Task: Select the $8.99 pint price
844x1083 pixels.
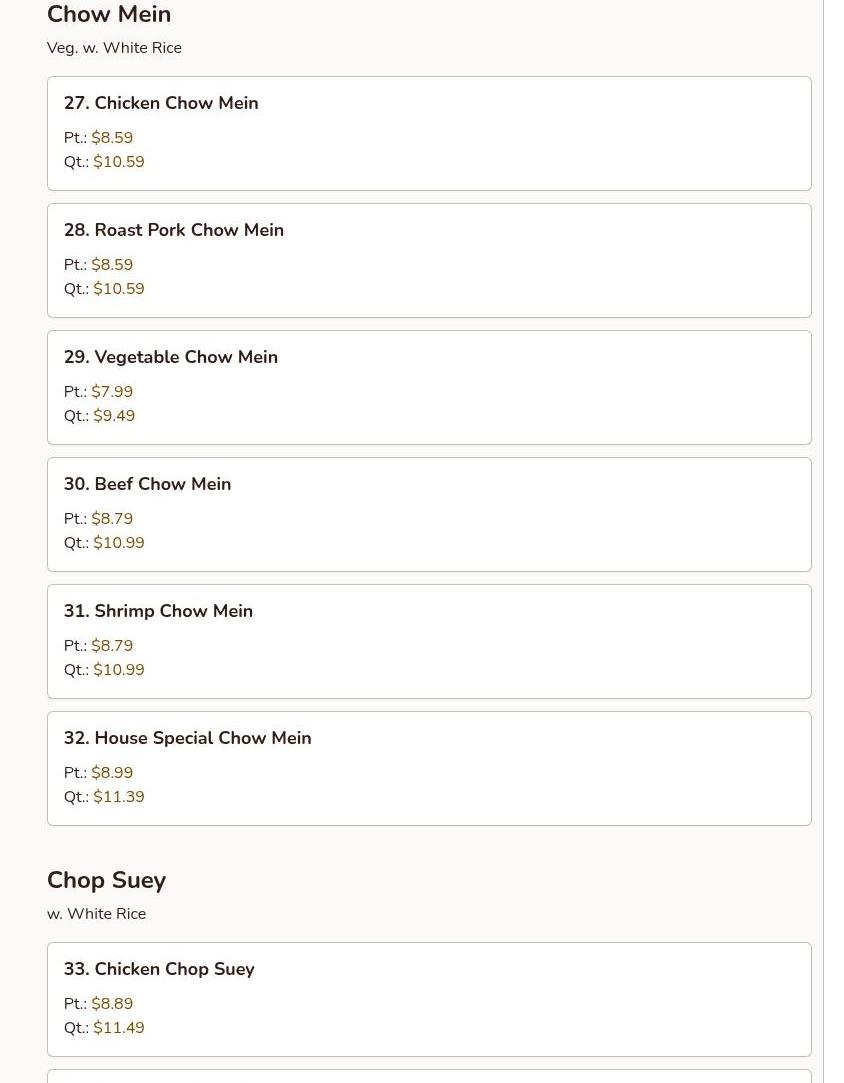Action: click(x=111, y=773)
